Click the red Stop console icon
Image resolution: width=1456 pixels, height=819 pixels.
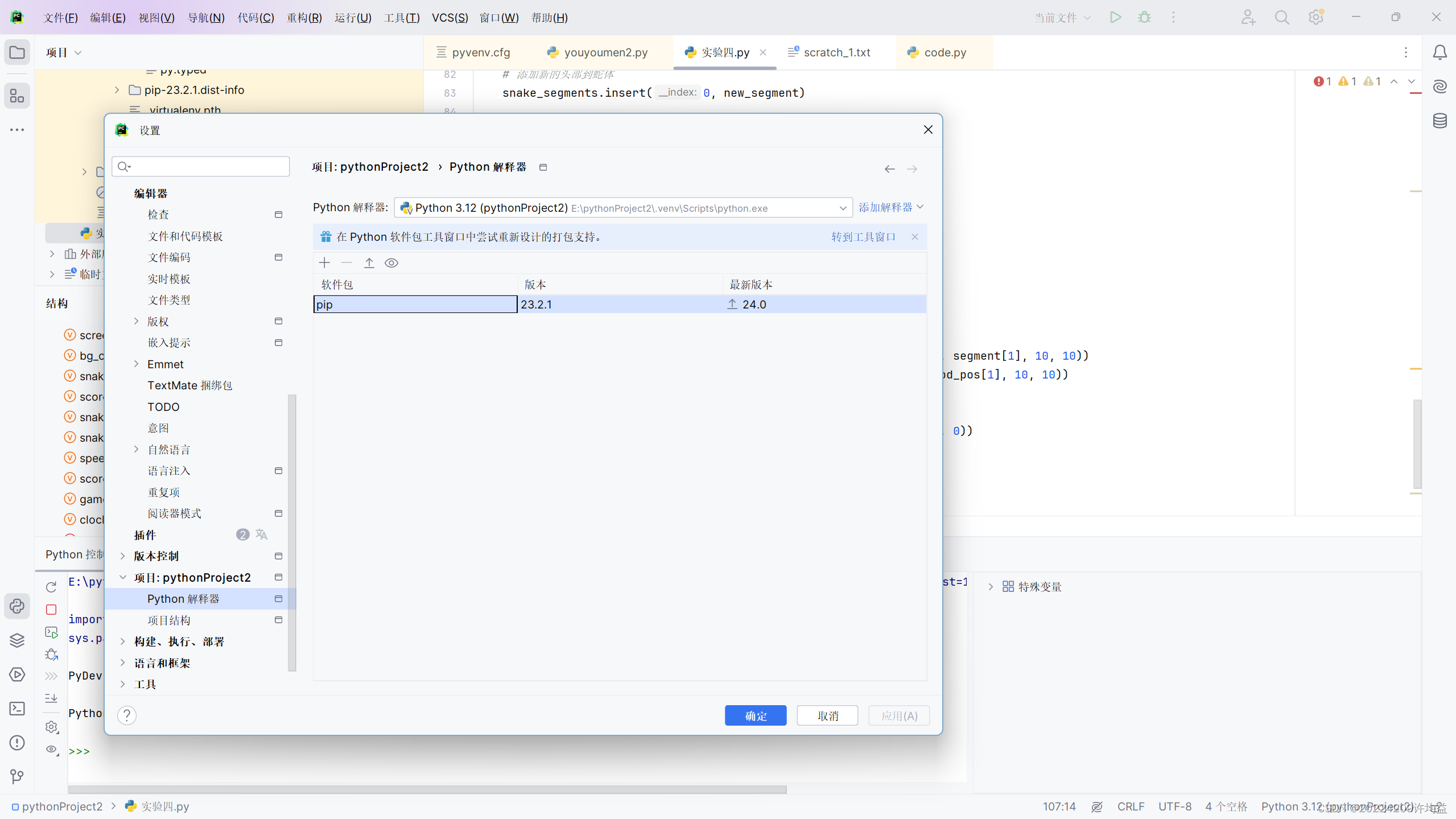coord(51,610)
